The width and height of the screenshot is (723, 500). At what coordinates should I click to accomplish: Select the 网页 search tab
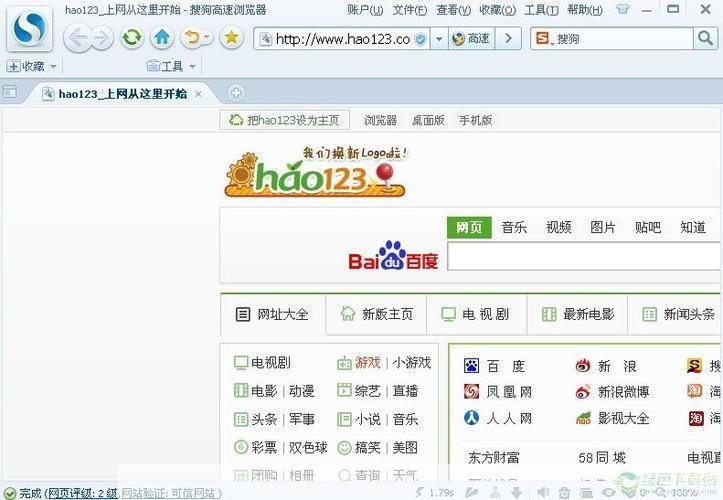(469, 227)
